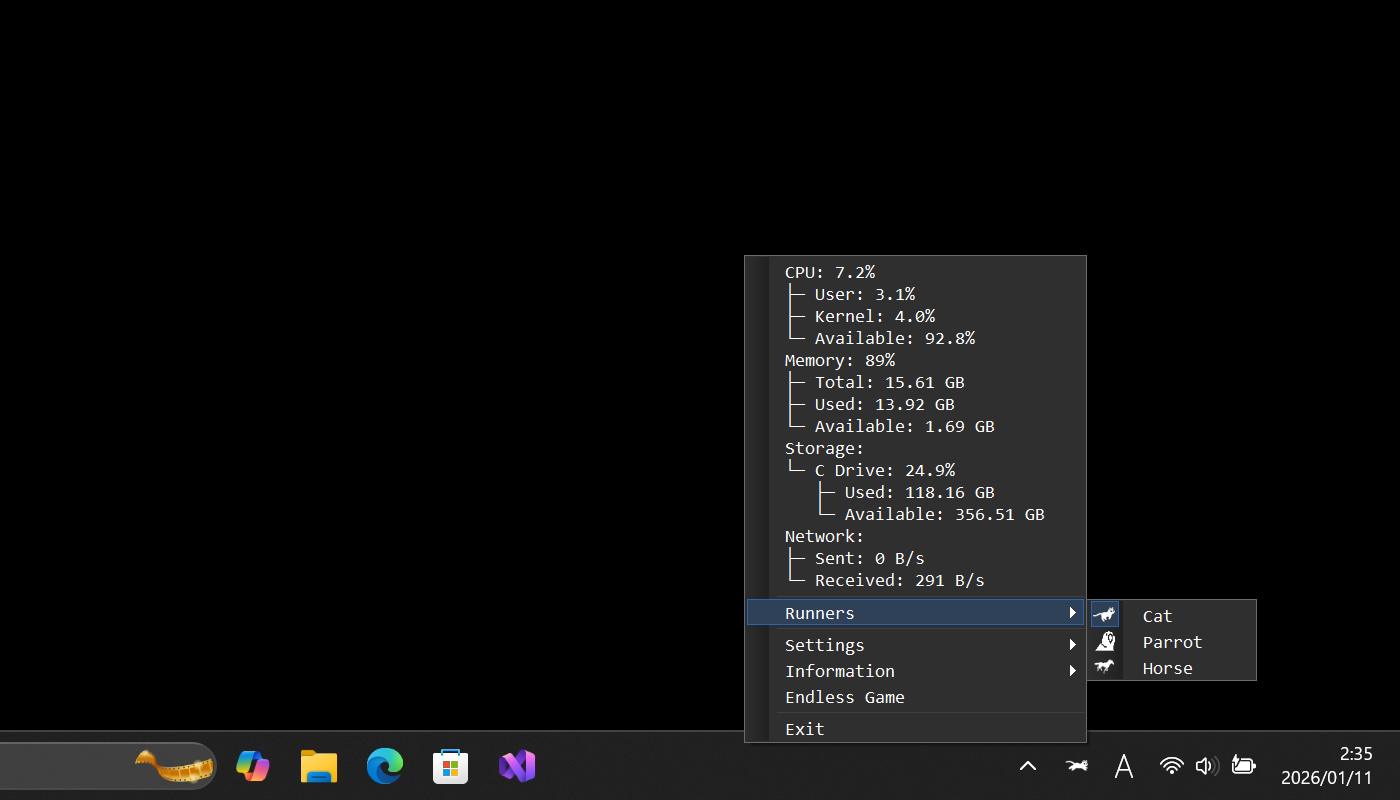The image size is (1400, 800).
Task: Click the IME language indicator icon
Action: pyautogui.click(x=1123, y=766)
